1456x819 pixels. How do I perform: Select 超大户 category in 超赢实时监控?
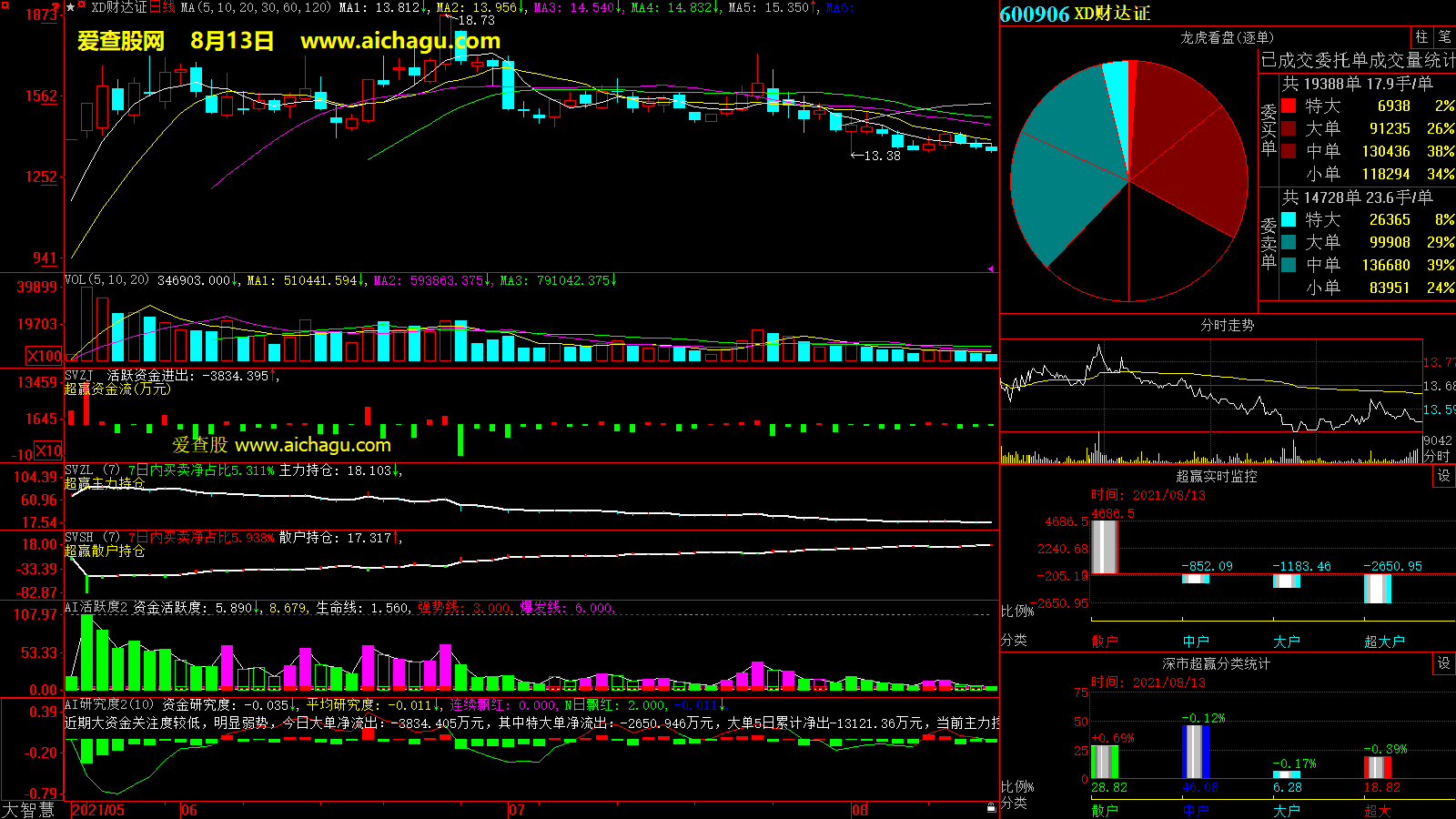click(1383, 642)
